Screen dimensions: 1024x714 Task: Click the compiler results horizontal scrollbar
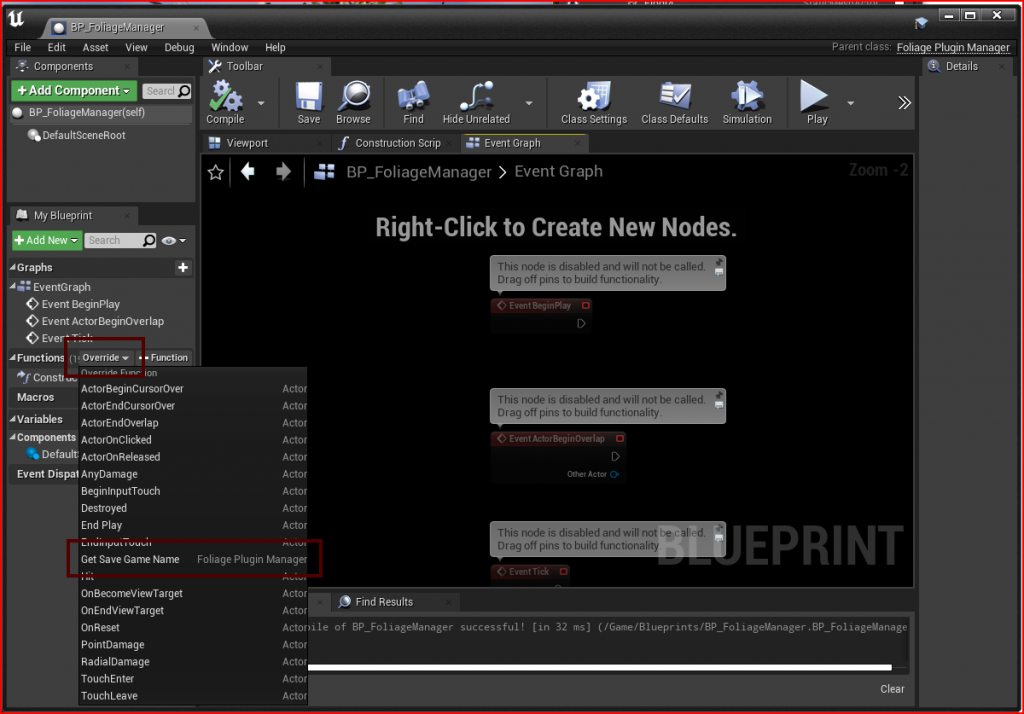point(600,668)
